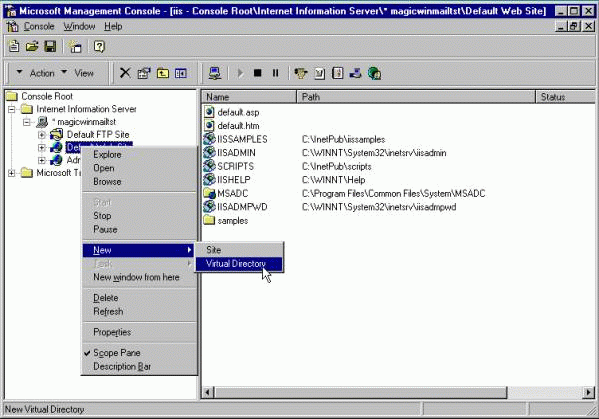The image size is (599, 419).
Task: Click the MSADC folder icon
Action: [209, 193]
